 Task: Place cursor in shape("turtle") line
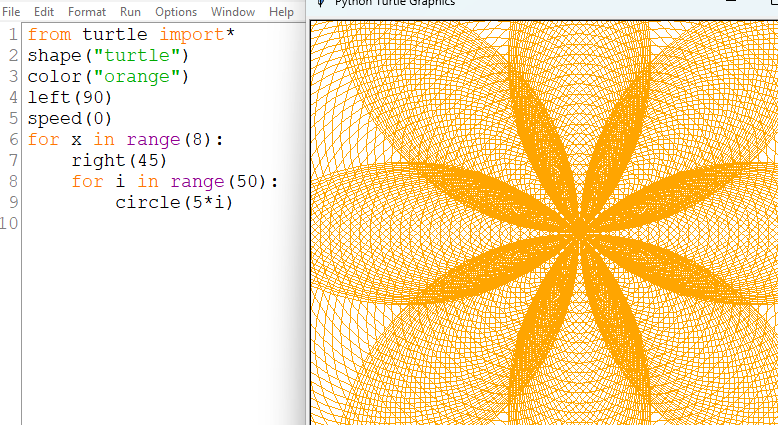click(109, 56)
